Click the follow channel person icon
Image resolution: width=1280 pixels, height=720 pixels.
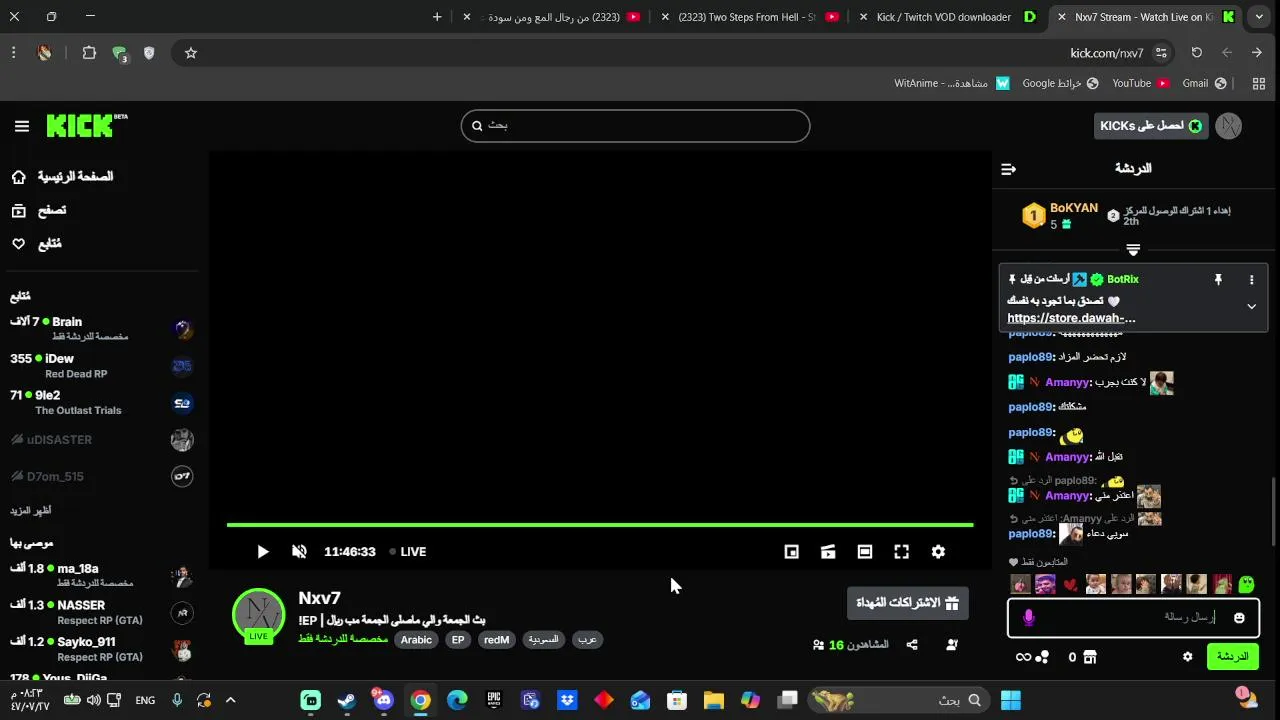[951, 645]
